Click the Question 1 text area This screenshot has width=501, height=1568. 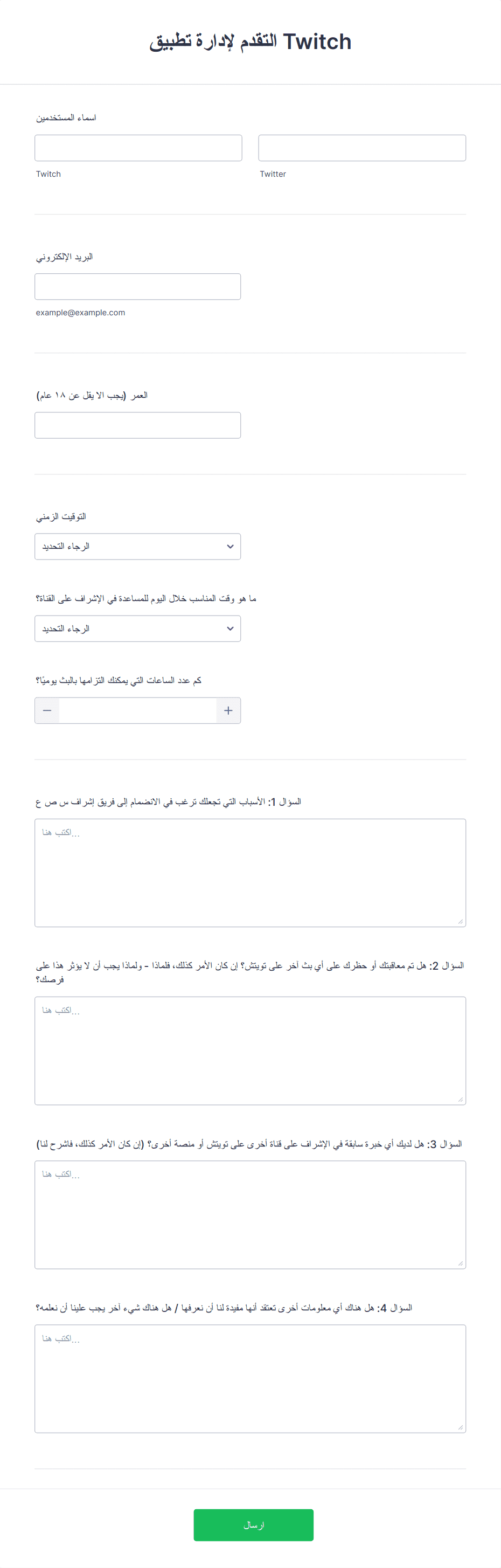pos(250,873)
